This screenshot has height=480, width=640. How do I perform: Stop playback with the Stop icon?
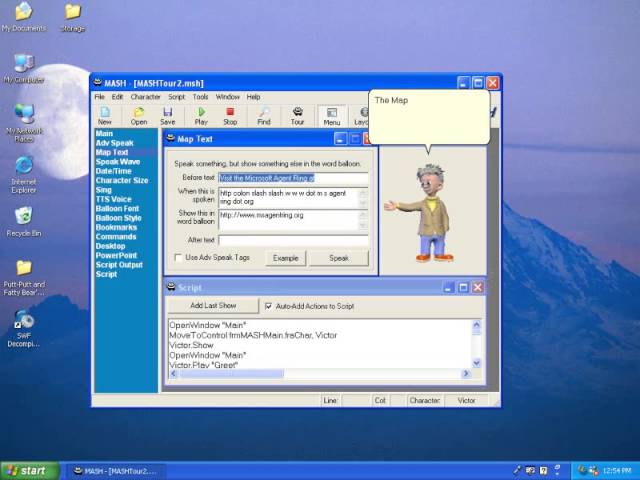230,115
